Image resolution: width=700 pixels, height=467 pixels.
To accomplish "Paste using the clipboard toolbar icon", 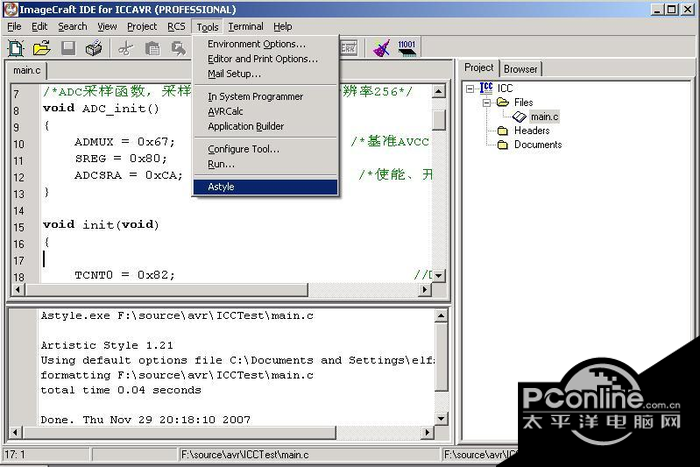I will (152, 48).
